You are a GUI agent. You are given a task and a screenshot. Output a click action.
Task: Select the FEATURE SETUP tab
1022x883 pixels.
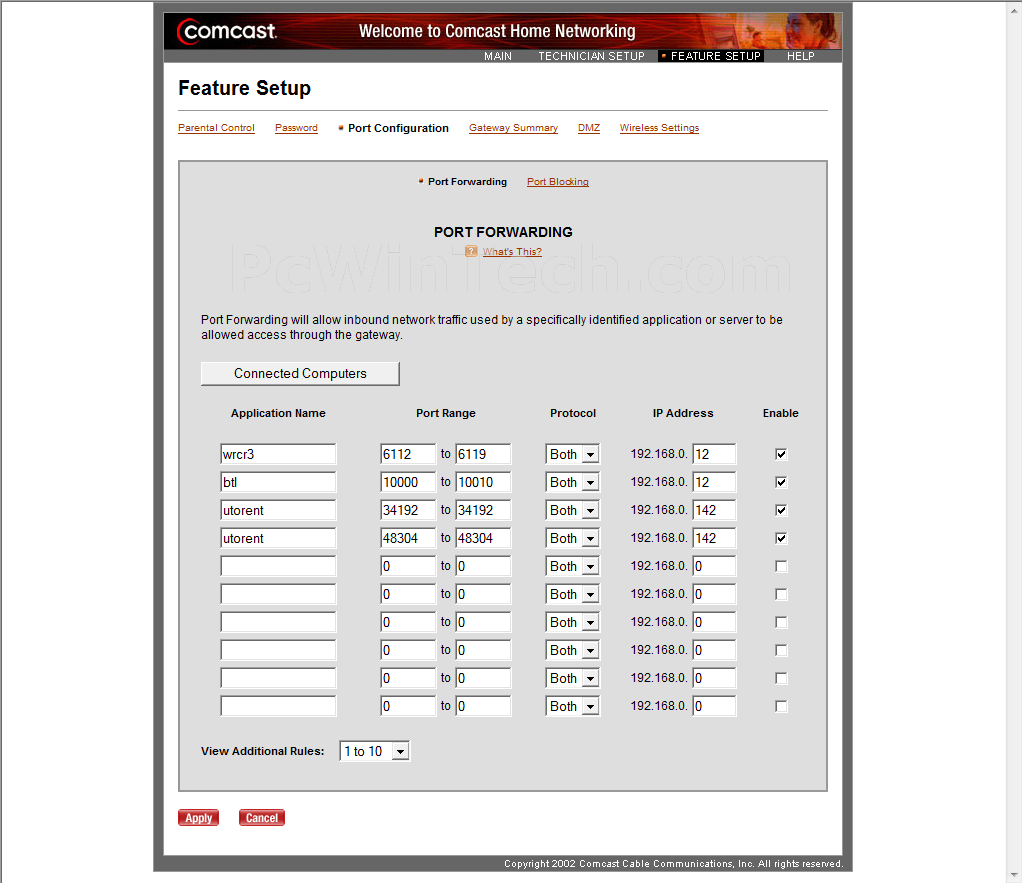712,56
